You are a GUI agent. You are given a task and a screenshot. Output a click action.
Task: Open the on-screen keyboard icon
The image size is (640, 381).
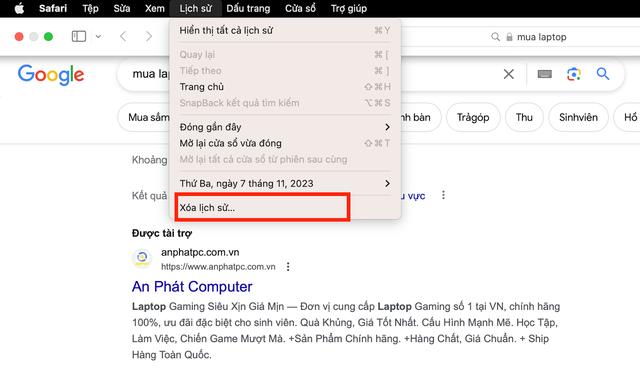[544, 74]
